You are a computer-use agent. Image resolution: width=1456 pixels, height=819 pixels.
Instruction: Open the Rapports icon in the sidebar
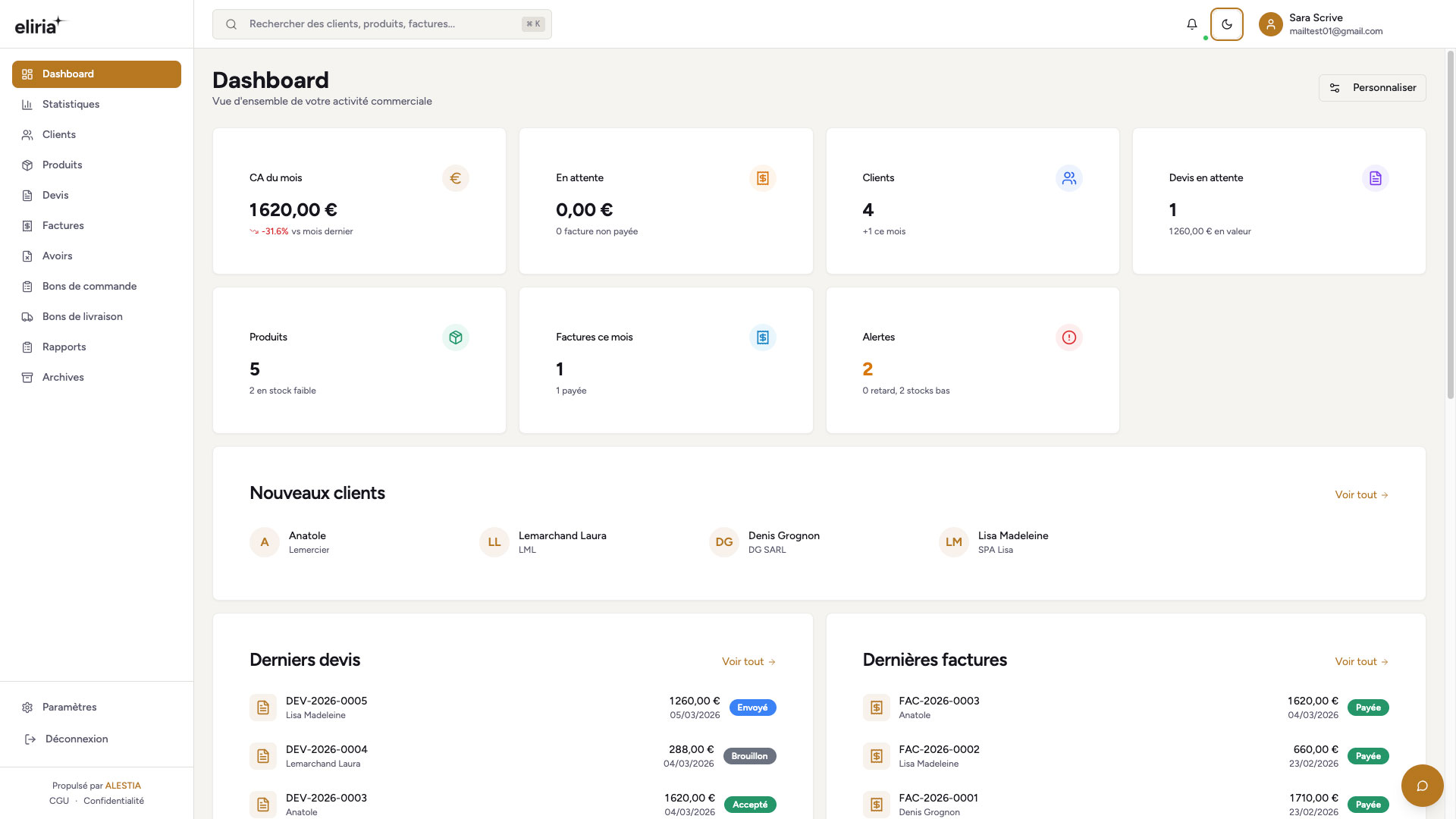27,347
